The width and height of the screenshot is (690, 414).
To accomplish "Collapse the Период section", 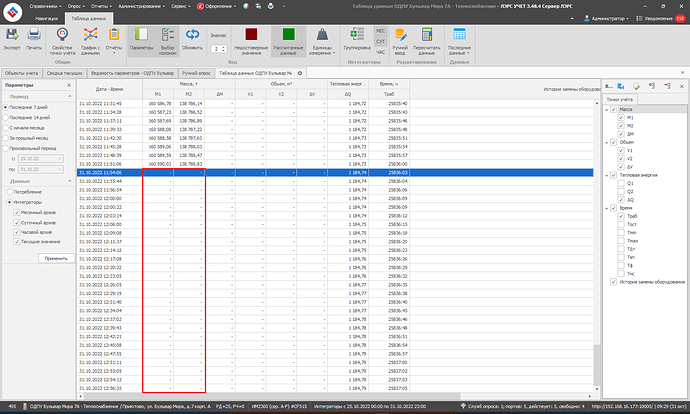I will point(70,96).
